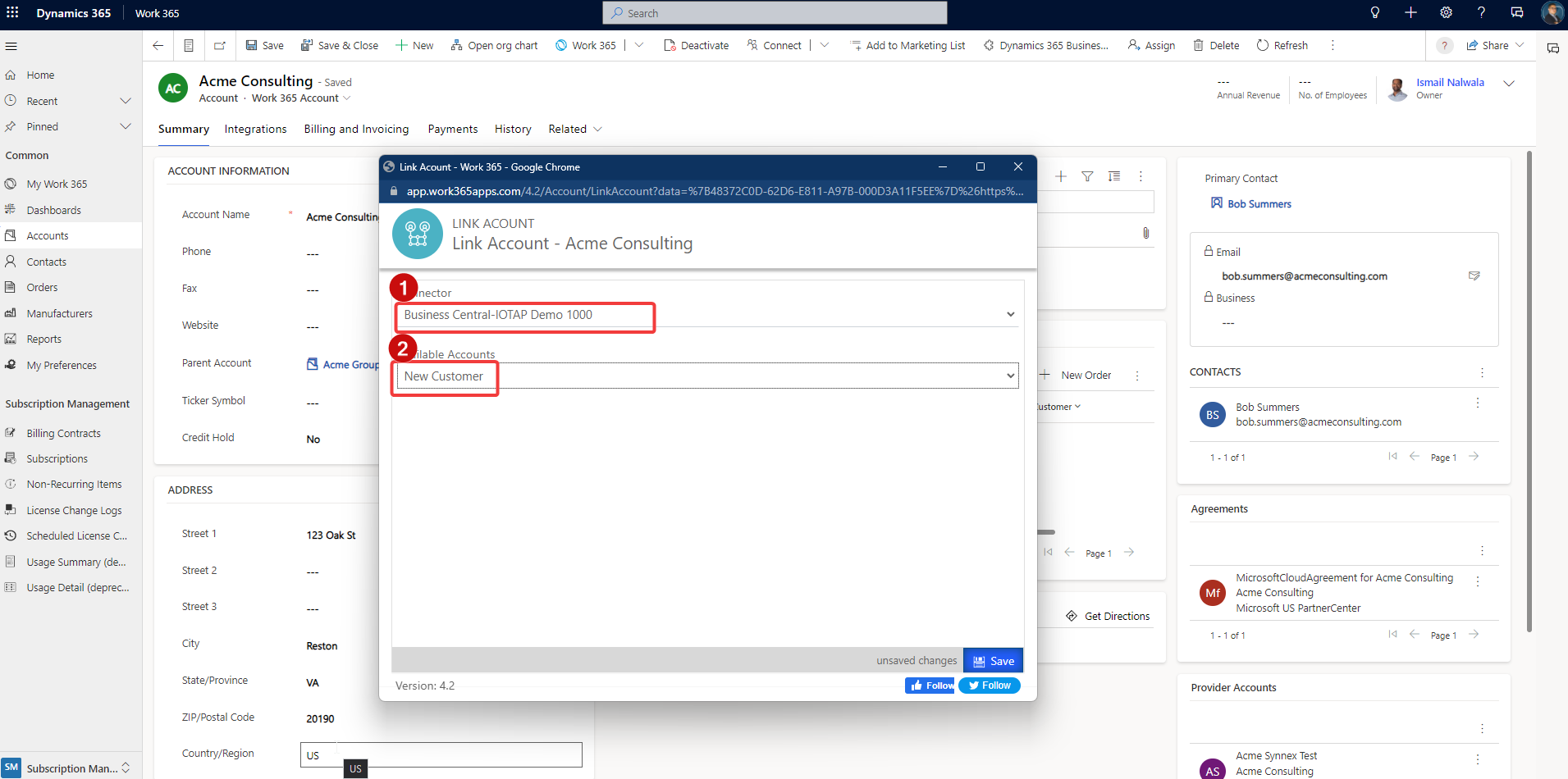Screen dimensions: 1568x779
Task: Click Add to Marketing List
Action: click(907, 46)
